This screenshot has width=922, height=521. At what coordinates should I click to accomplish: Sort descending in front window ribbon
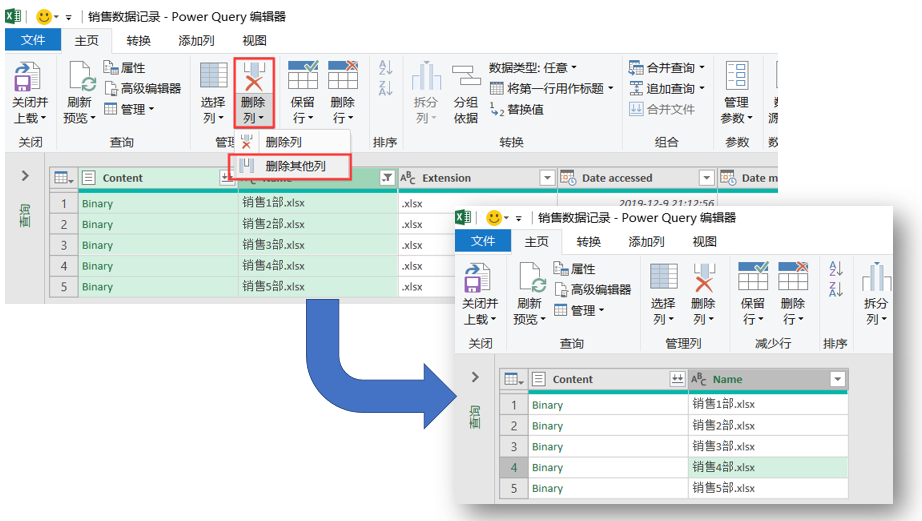click(836, 289)
